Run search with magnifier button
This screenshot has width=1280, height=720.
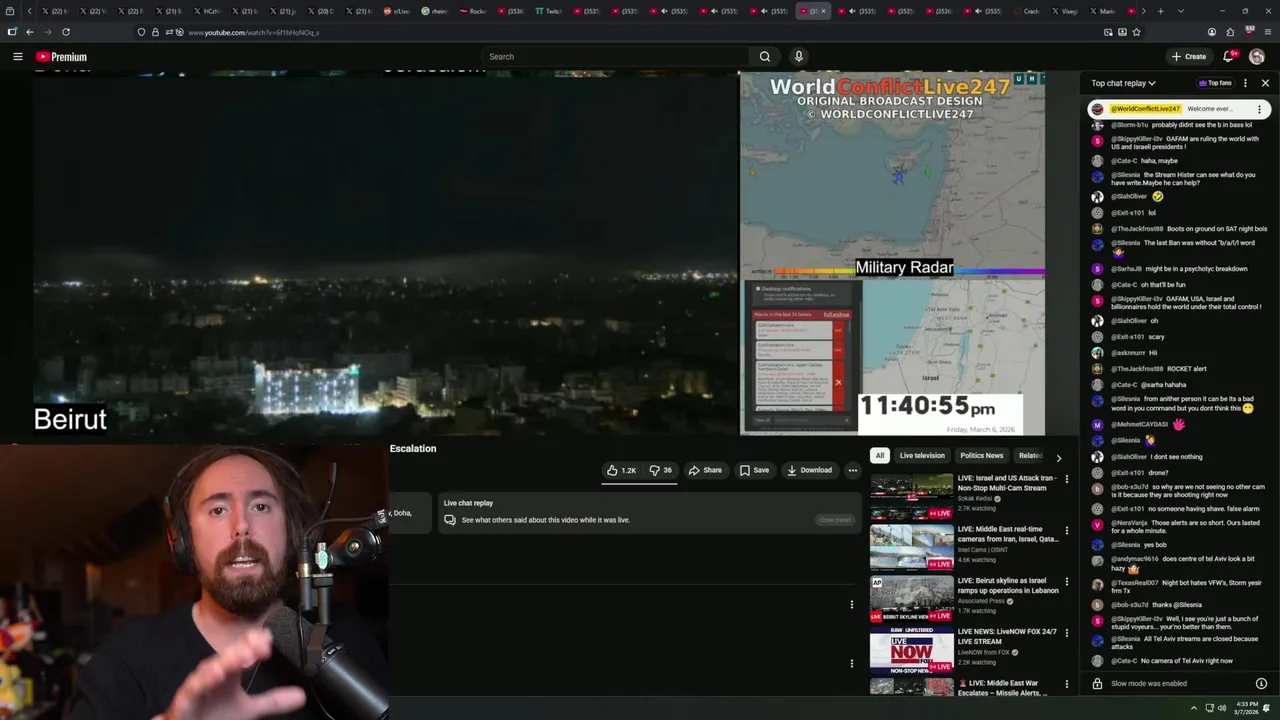tap(765, 57)
